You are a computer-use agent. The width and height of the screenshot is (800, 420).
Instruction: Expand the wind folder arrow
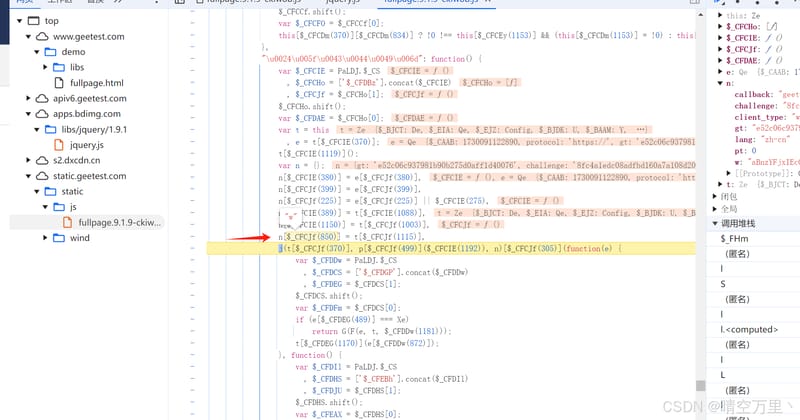pyautogui.click(x=45, y=238)
